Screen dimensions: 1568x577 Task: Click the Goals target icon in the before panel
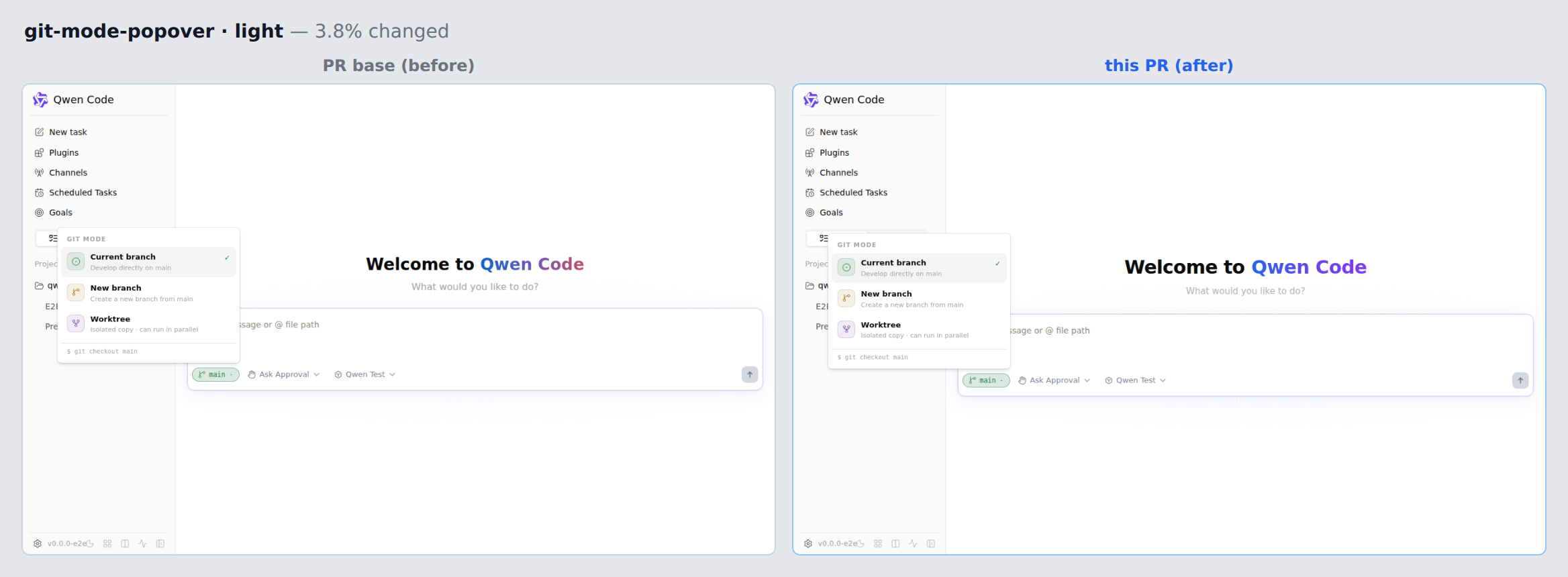(40, 213)
